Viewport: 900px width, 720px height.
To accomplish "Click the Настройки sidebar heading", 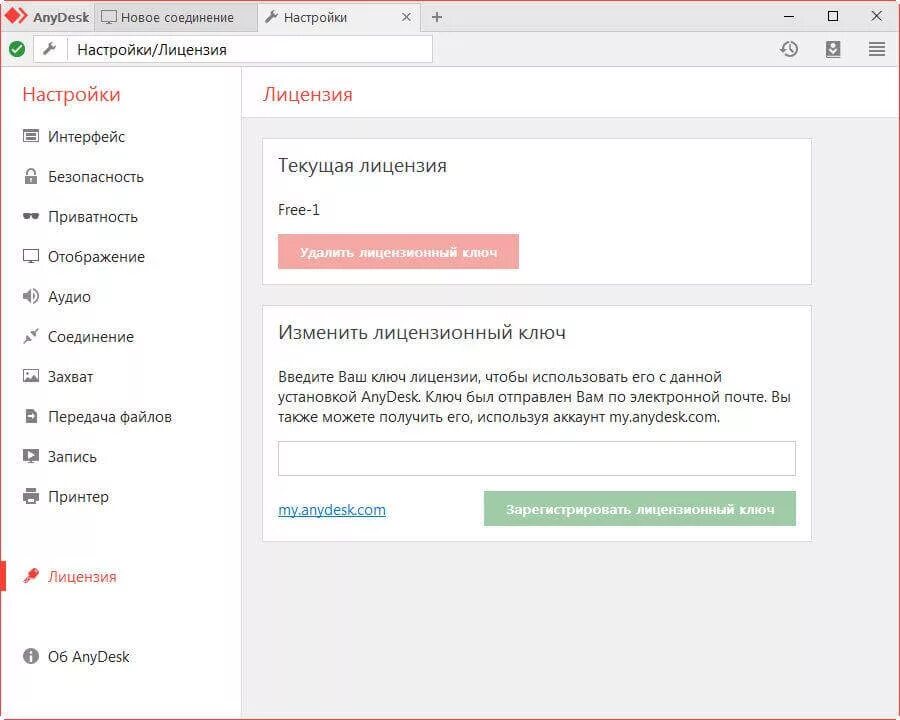I will click(x=71, y=94).
